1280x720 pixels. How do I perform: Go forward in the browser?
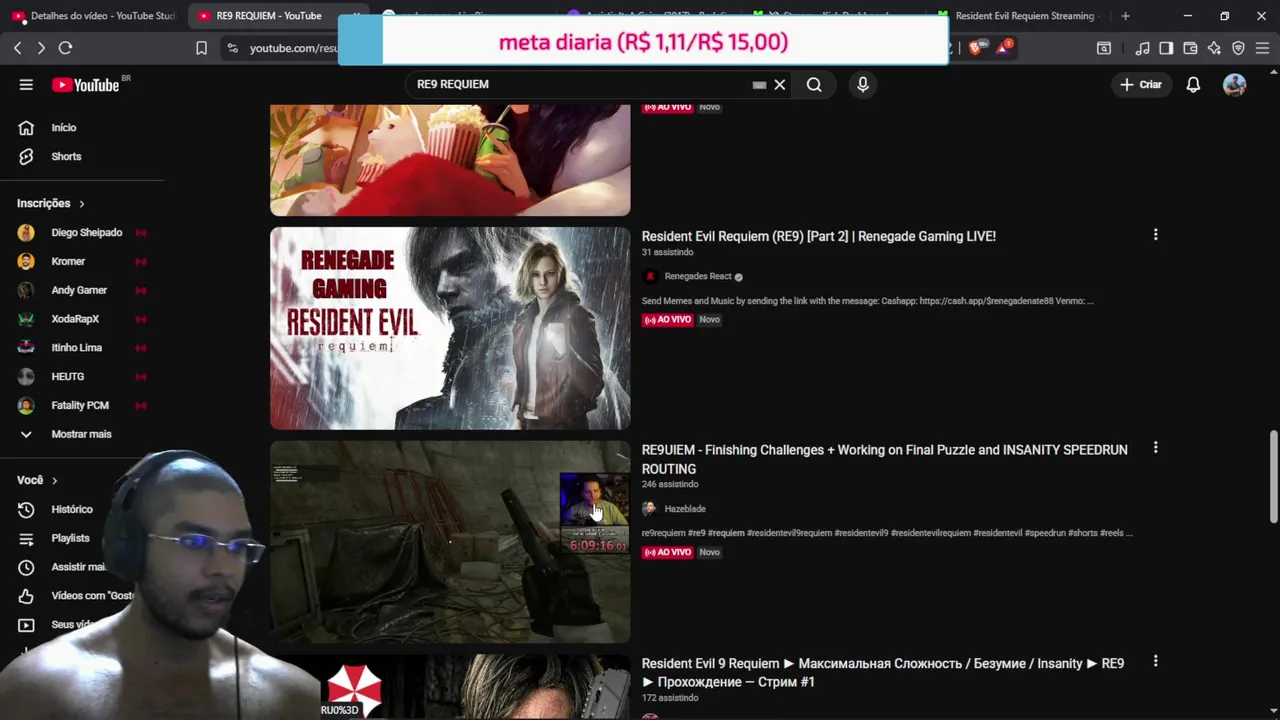41,48
